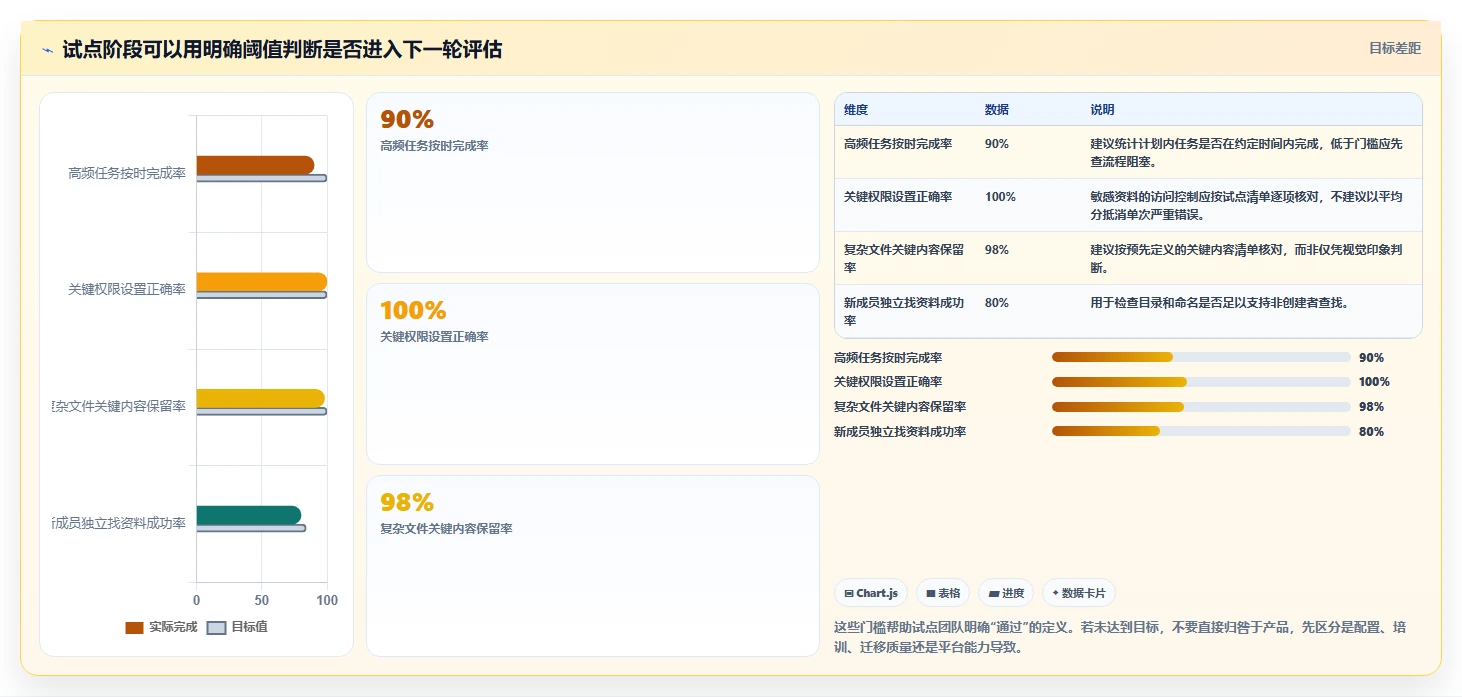Click the 90% value beside the first progress bar
Image resolution: width=1462 pixels, height=697 pixels.
(1371, 357)
